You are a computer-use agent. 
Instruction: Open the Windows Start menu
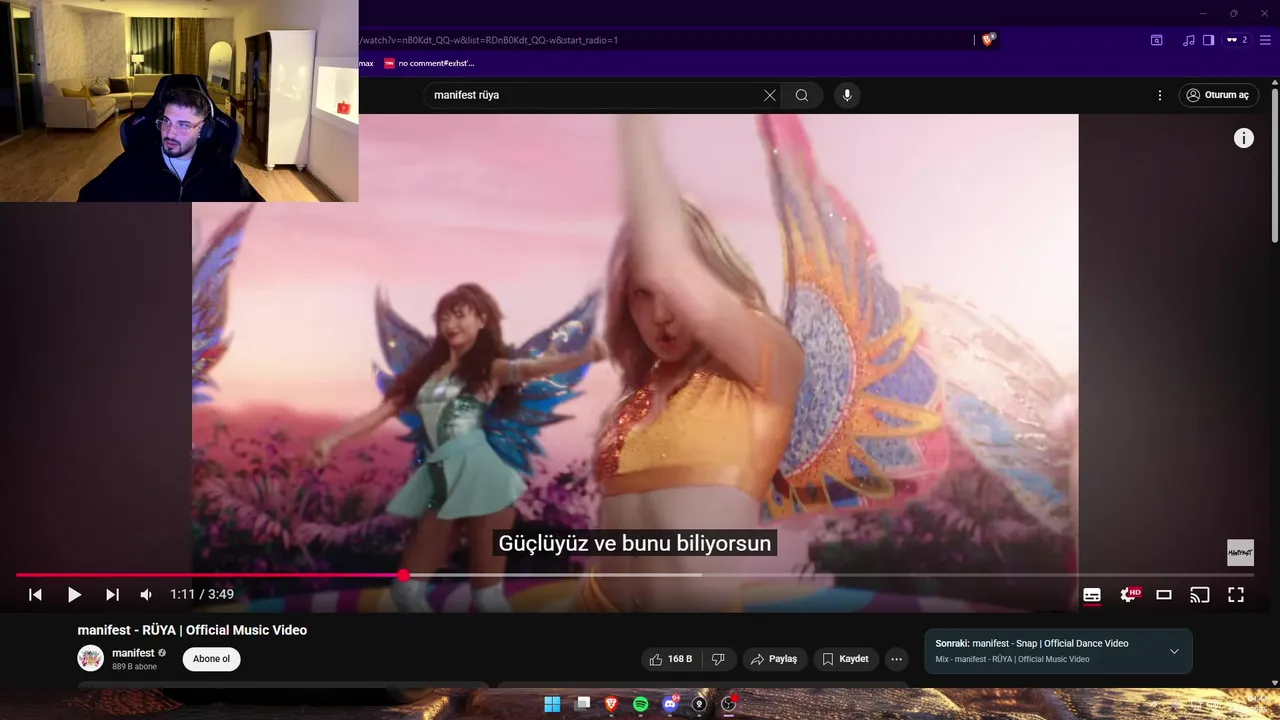point(552,704)
